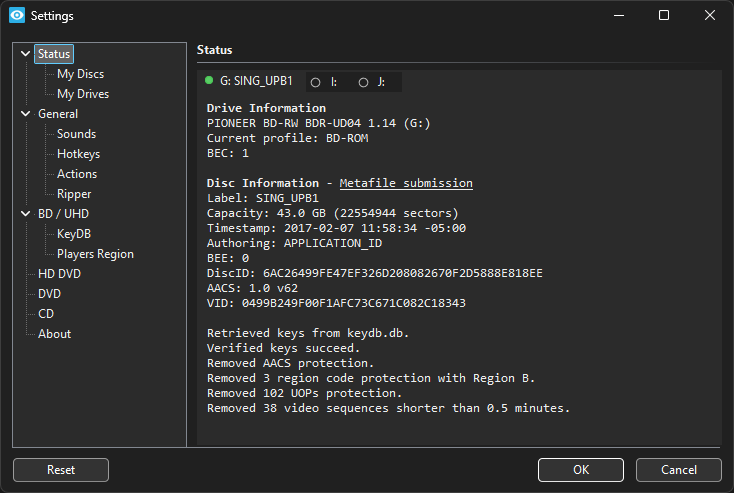The width and height of the screenshot is (734, 493).
Task: Open the HD DVD settings
Action: click(59, 274)
